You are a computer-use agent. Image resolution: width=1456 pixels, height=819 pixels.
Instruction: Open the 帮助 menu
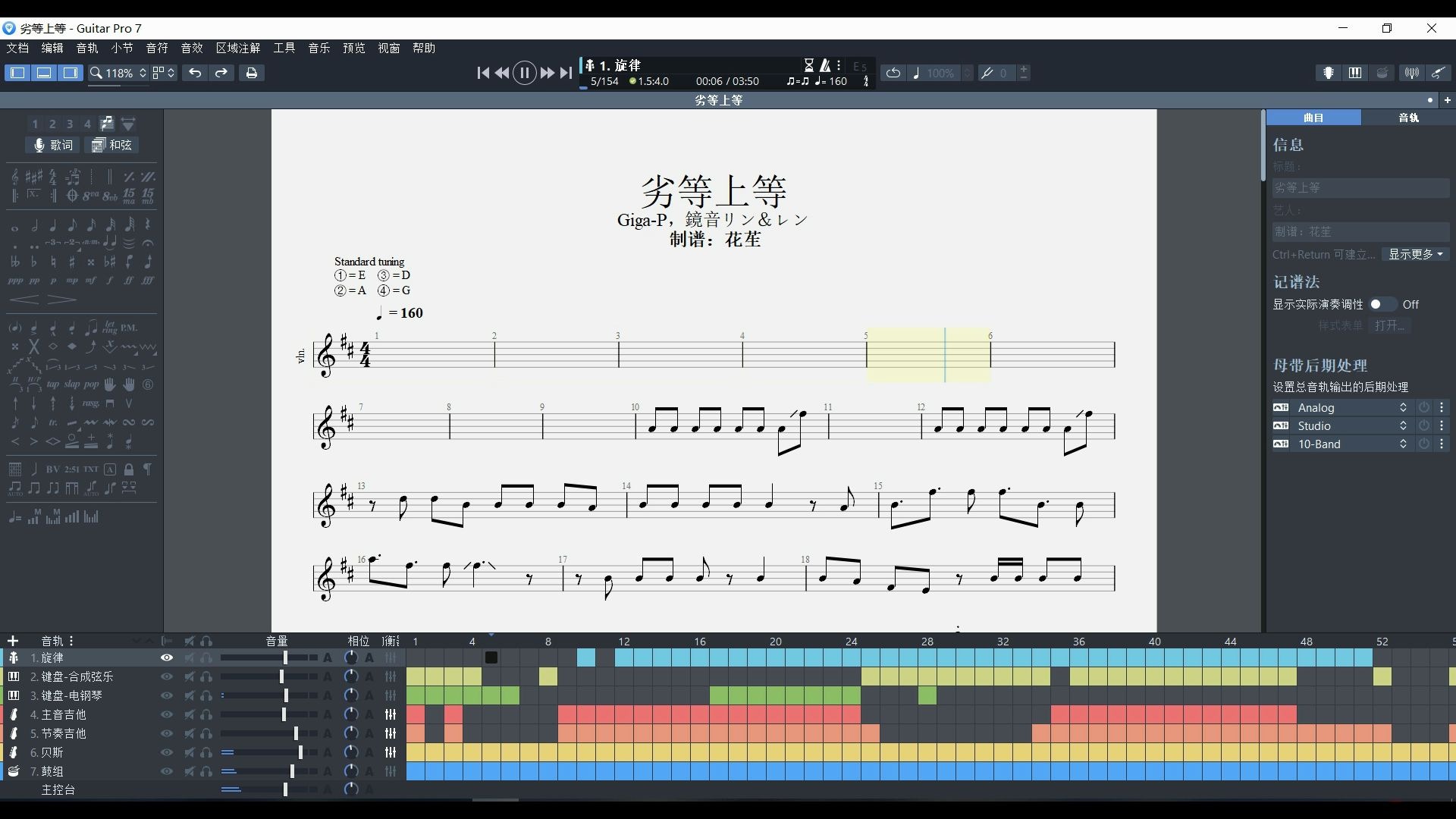[x=424, y=48]
